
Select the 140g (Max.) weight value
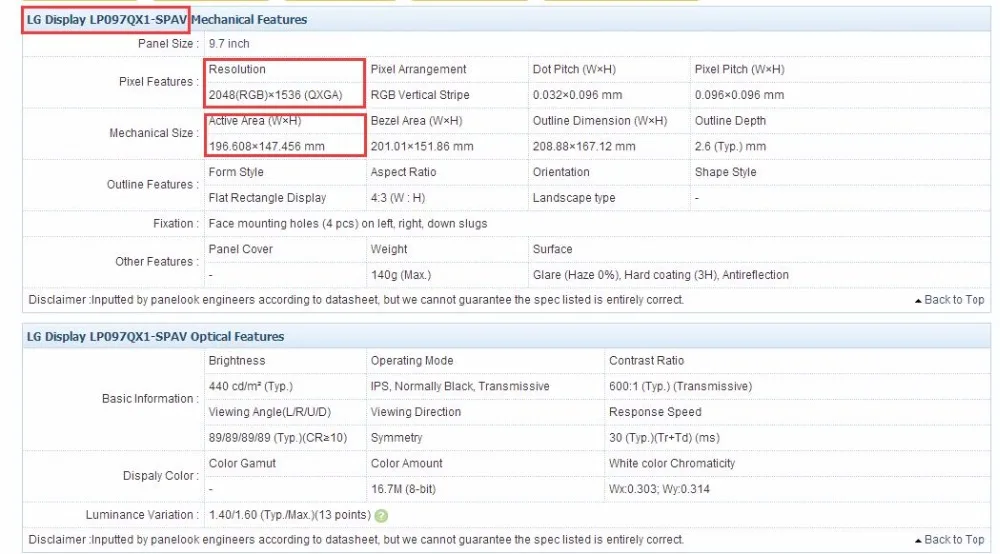[x=401, y=275]
